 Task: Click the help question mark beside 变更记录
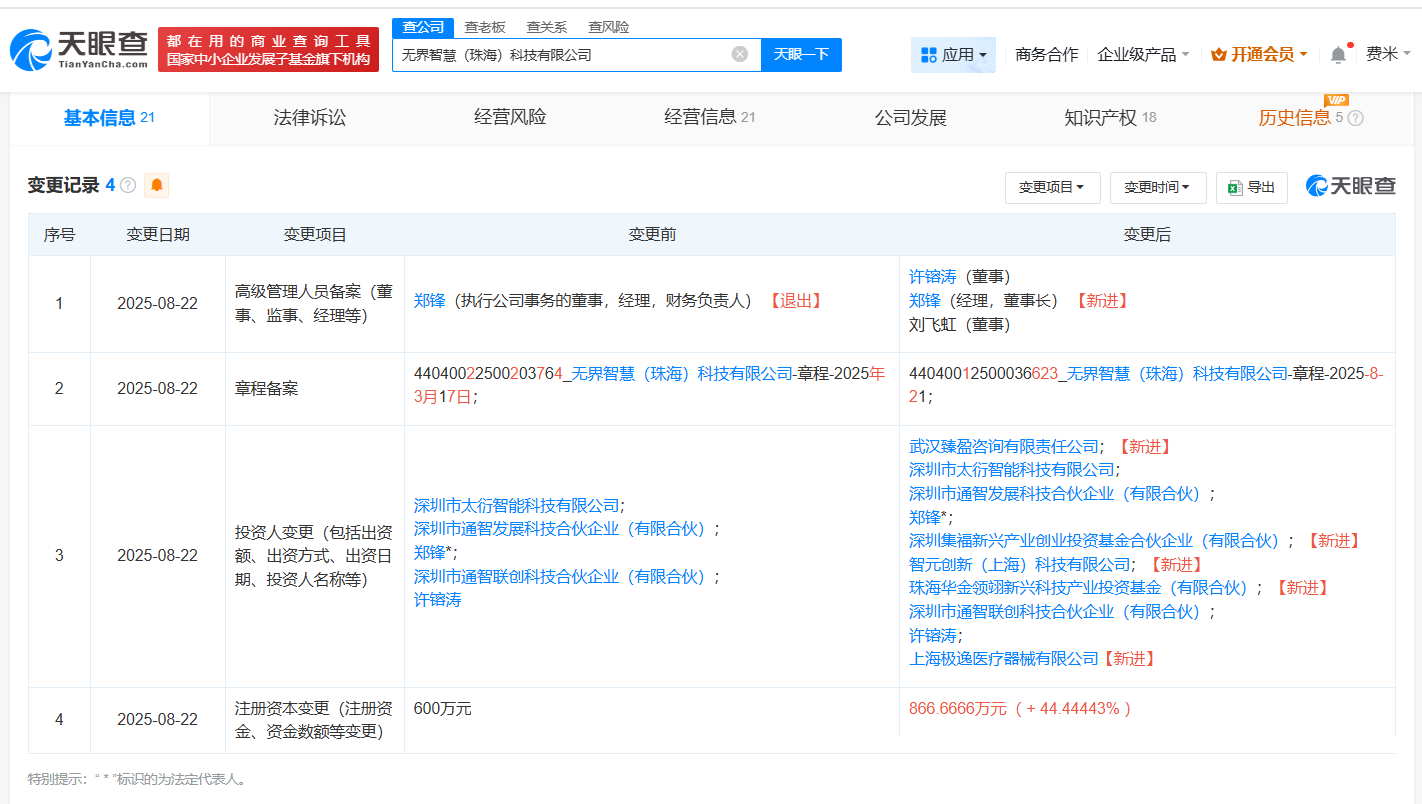point(128,185)
